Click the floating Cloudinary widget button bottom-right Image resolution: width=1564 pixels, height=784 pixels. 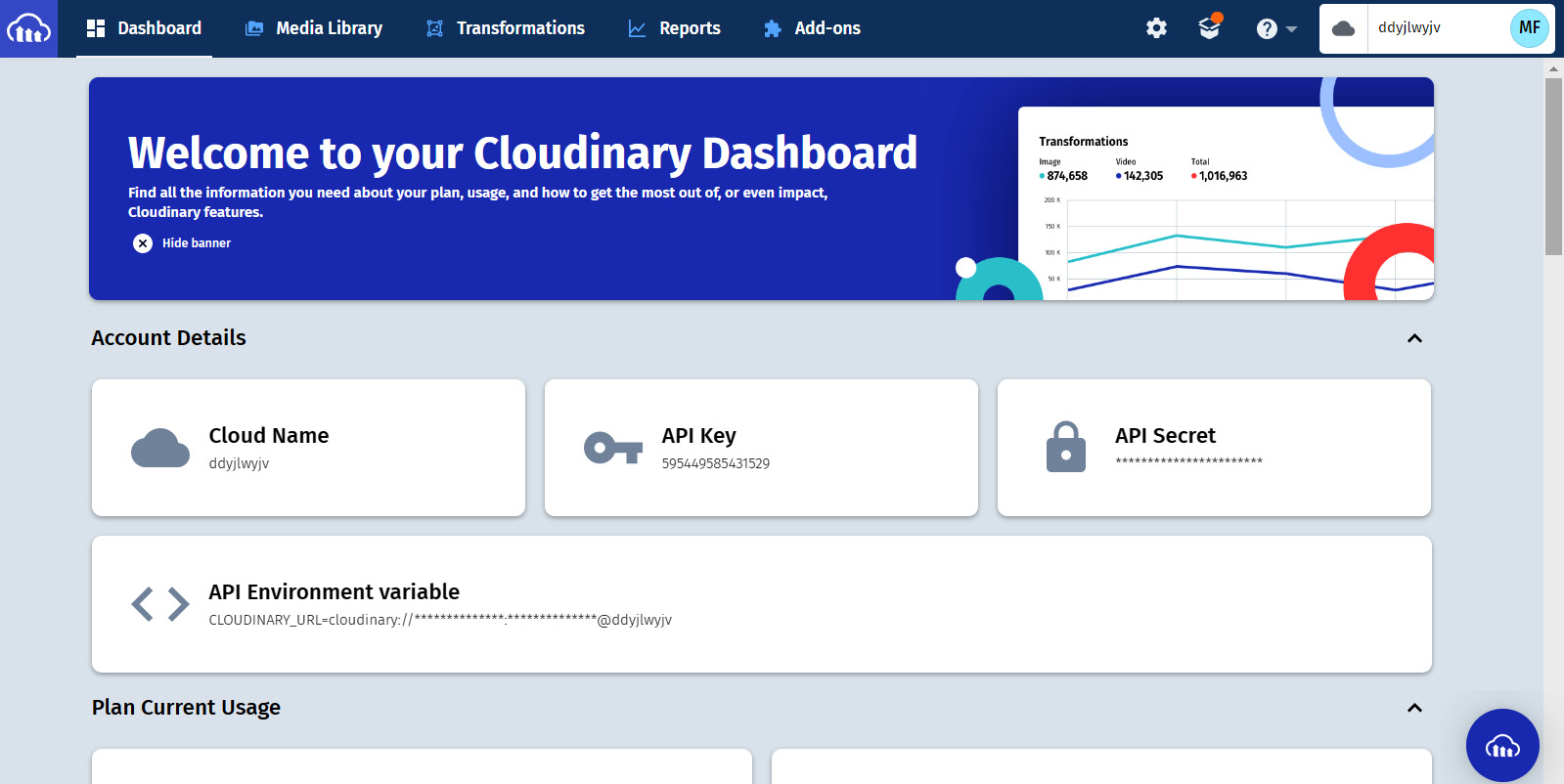1502,745
